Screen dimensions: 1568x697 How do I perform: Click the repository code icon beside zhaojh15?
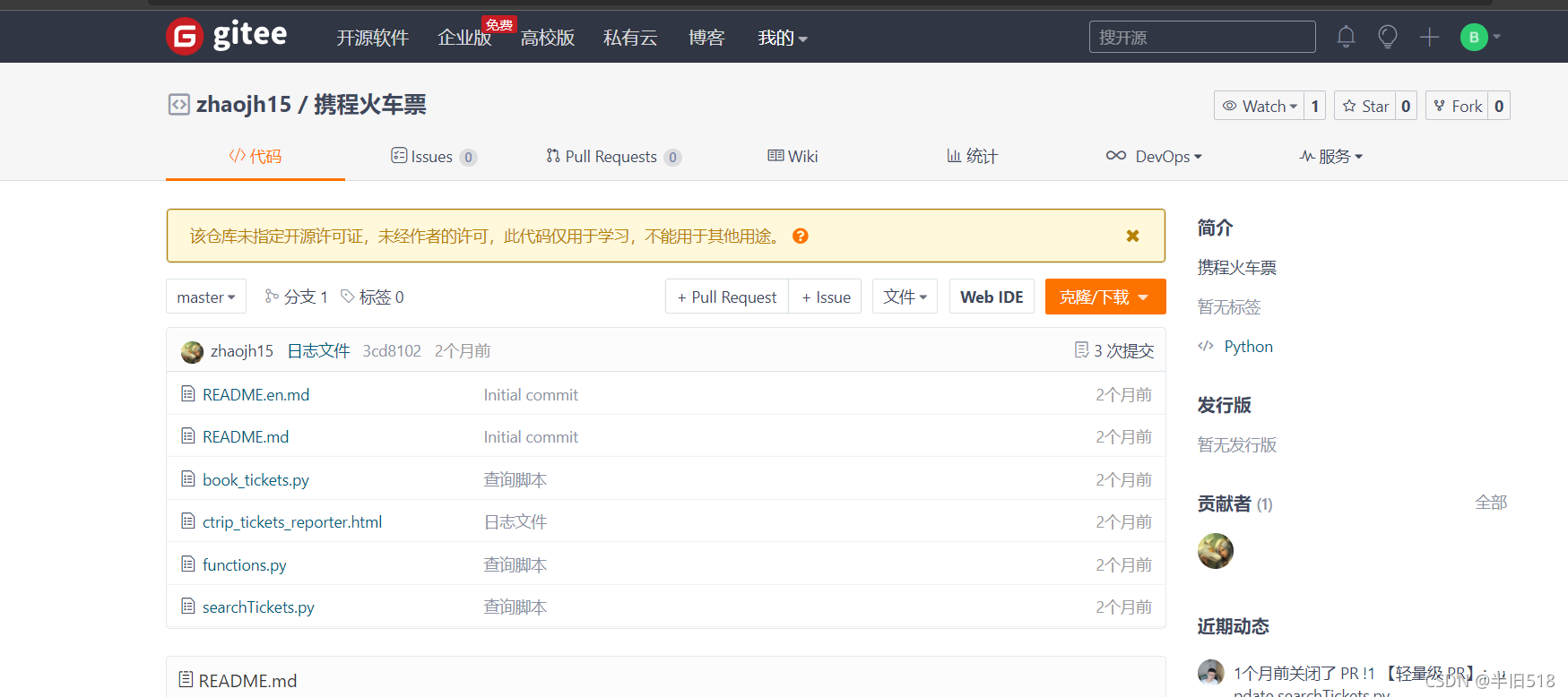point(178,105)
